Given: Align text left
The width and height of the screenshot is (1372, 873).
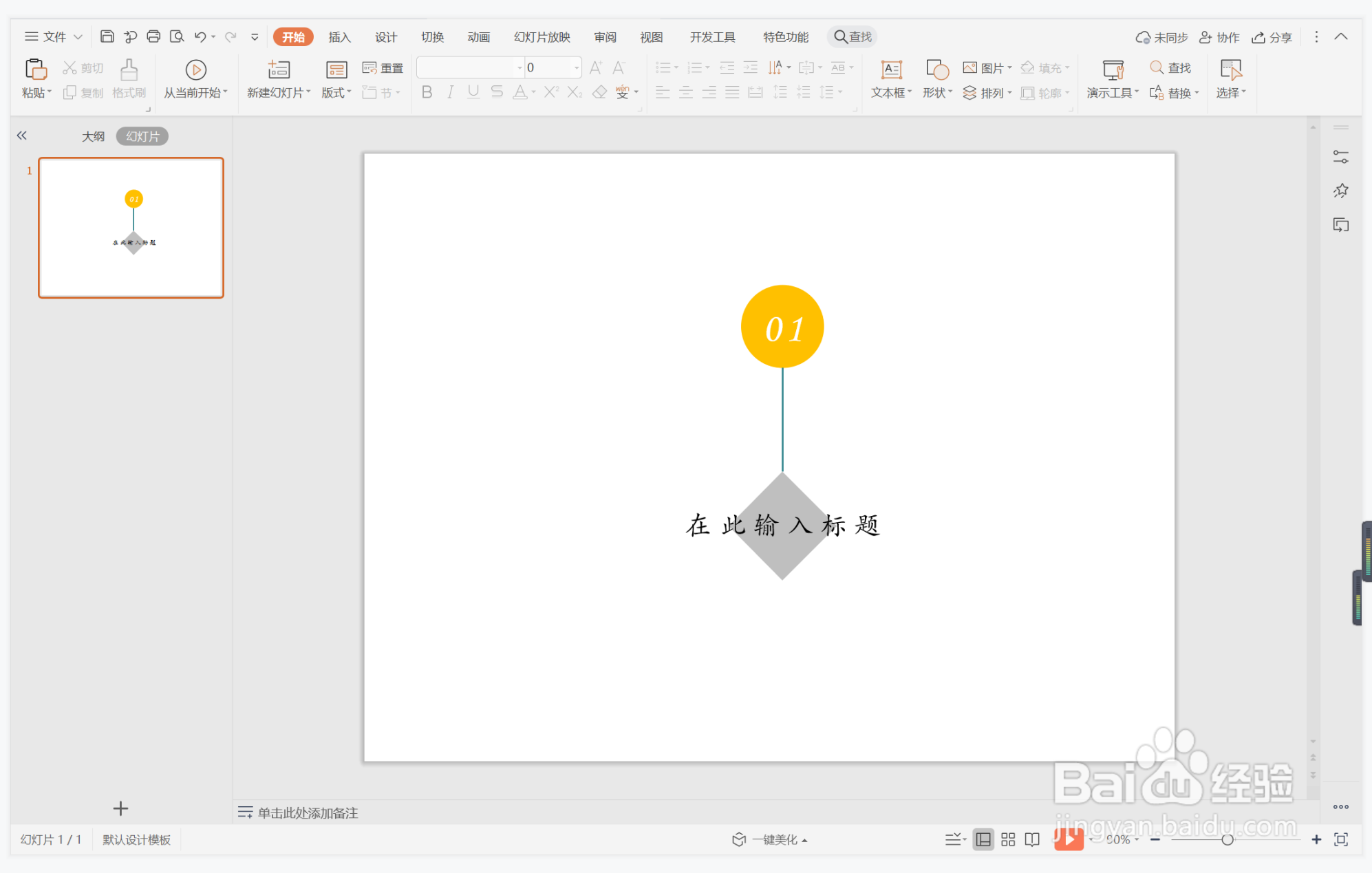Looking at the screenshot, I should tap(663, 92).
